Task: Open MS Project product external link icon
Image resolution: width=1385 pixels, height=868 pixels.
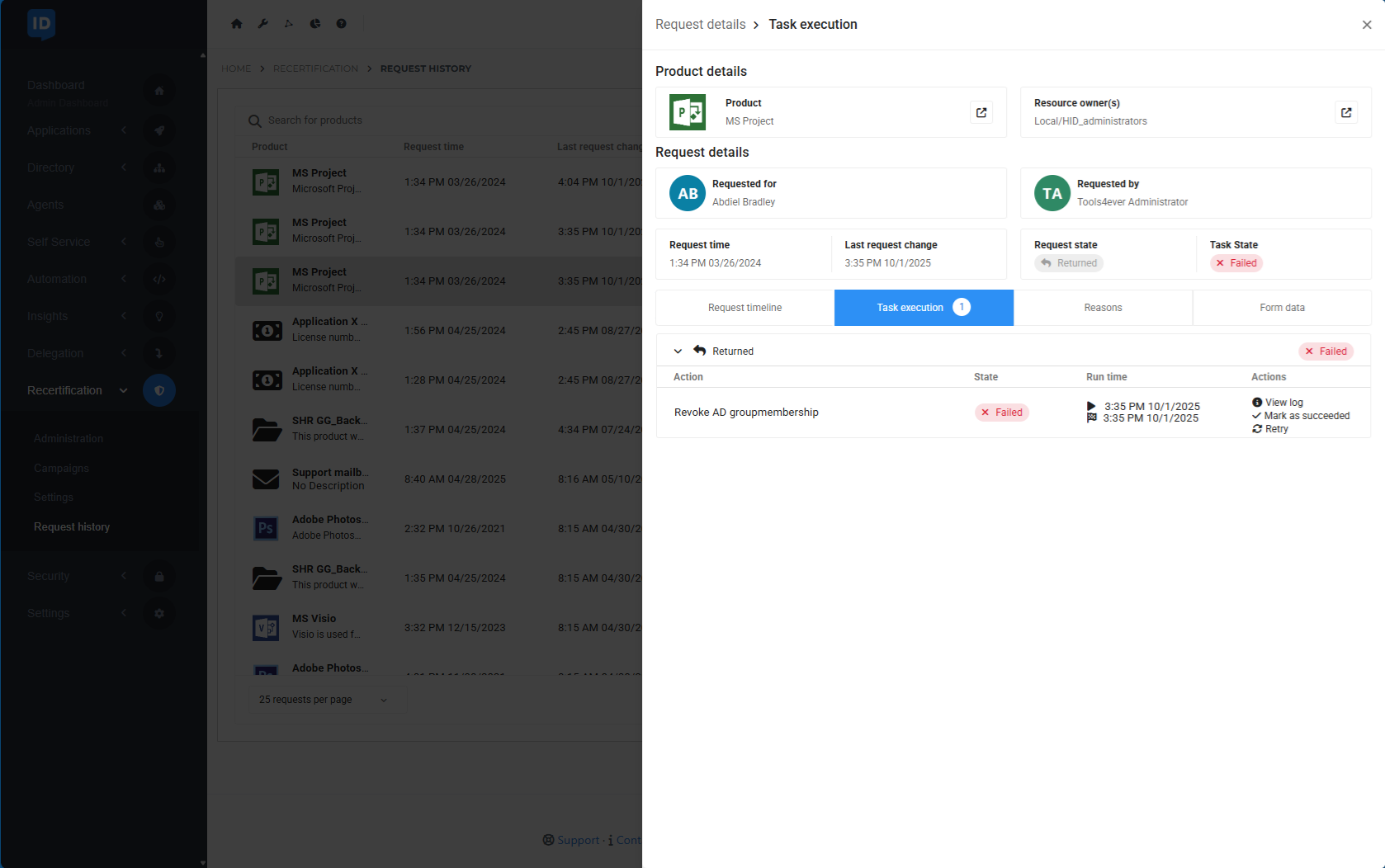Action: 981,112
